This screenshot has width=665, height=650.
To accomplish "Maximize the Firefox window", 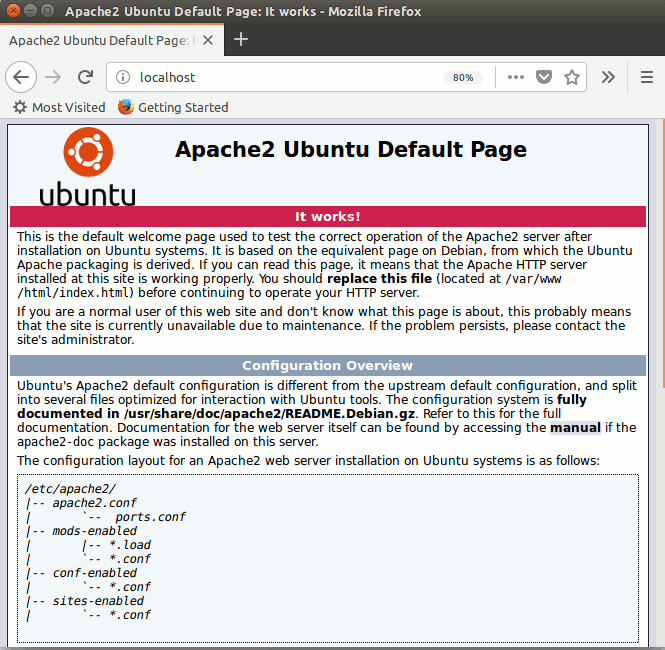I will click(x=48, y=10).
